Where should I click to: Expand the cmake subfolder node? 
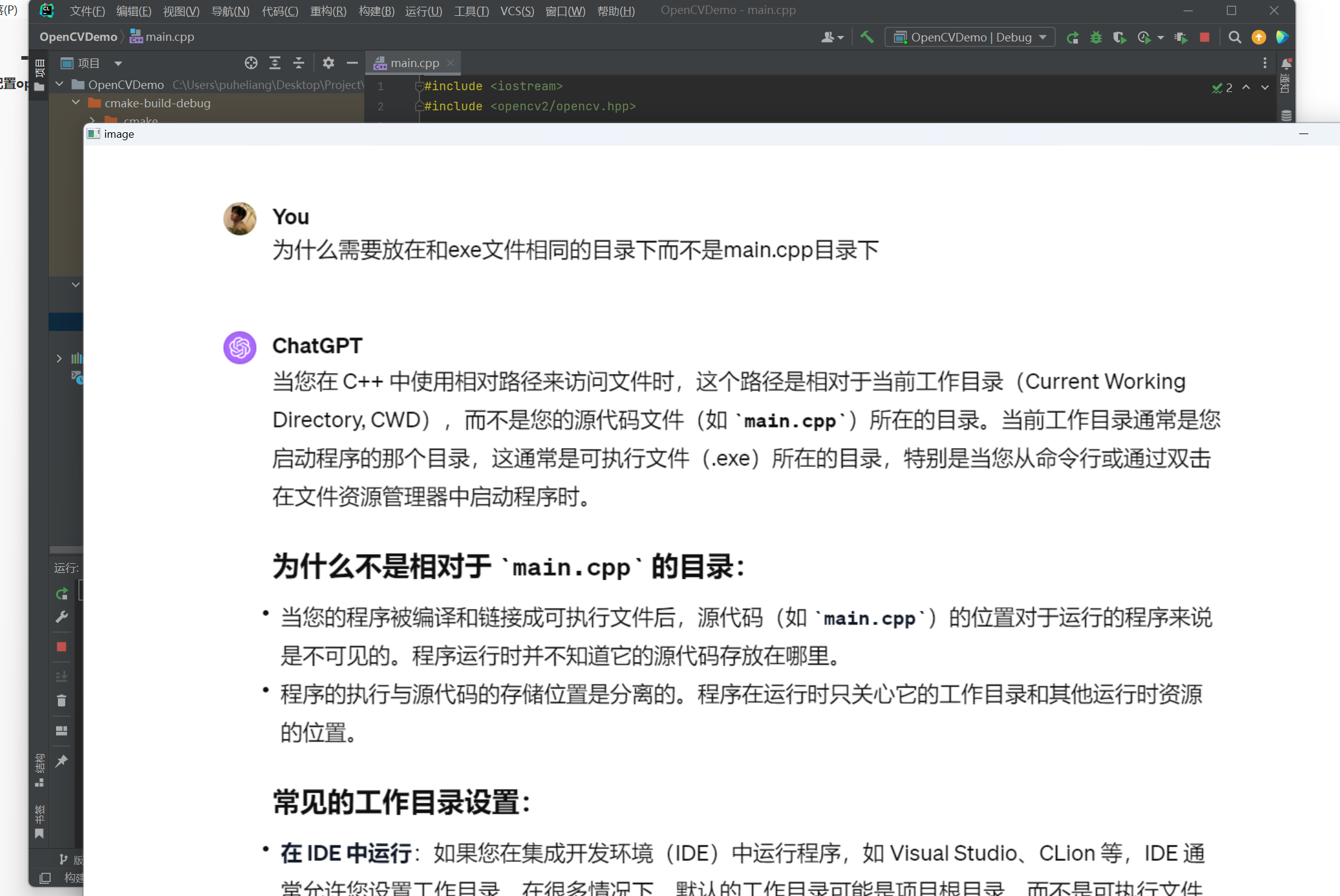(x=92, y=119)
